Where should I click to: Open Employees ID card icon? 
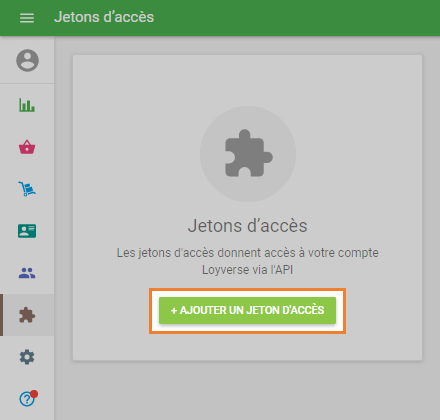click(27, 231)
